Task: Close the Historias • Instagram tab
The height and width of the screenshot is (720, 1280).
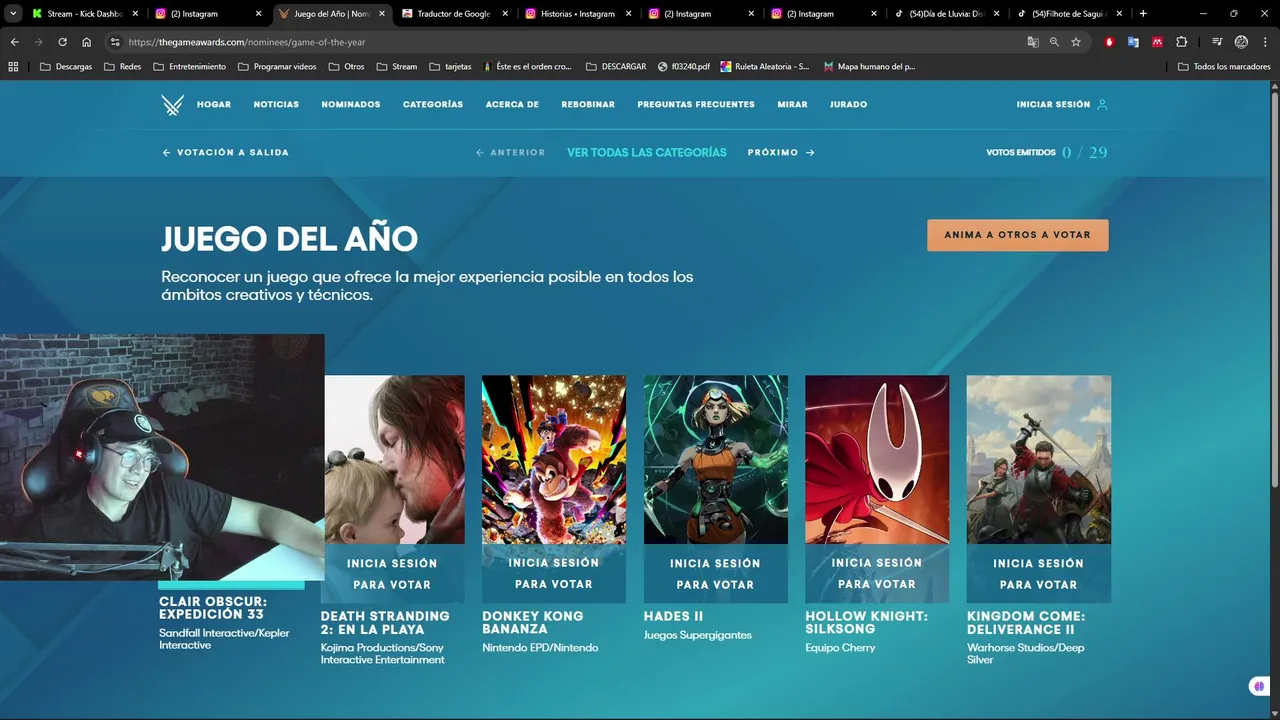Action: pos(628,14)
